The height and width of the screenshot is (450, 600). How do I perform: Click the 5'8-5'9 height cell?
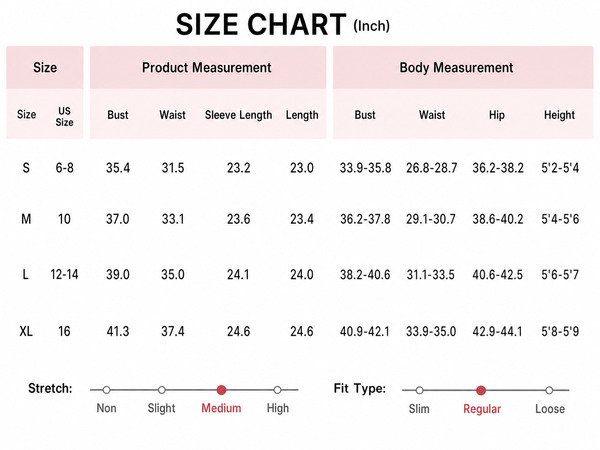(560, 331)
